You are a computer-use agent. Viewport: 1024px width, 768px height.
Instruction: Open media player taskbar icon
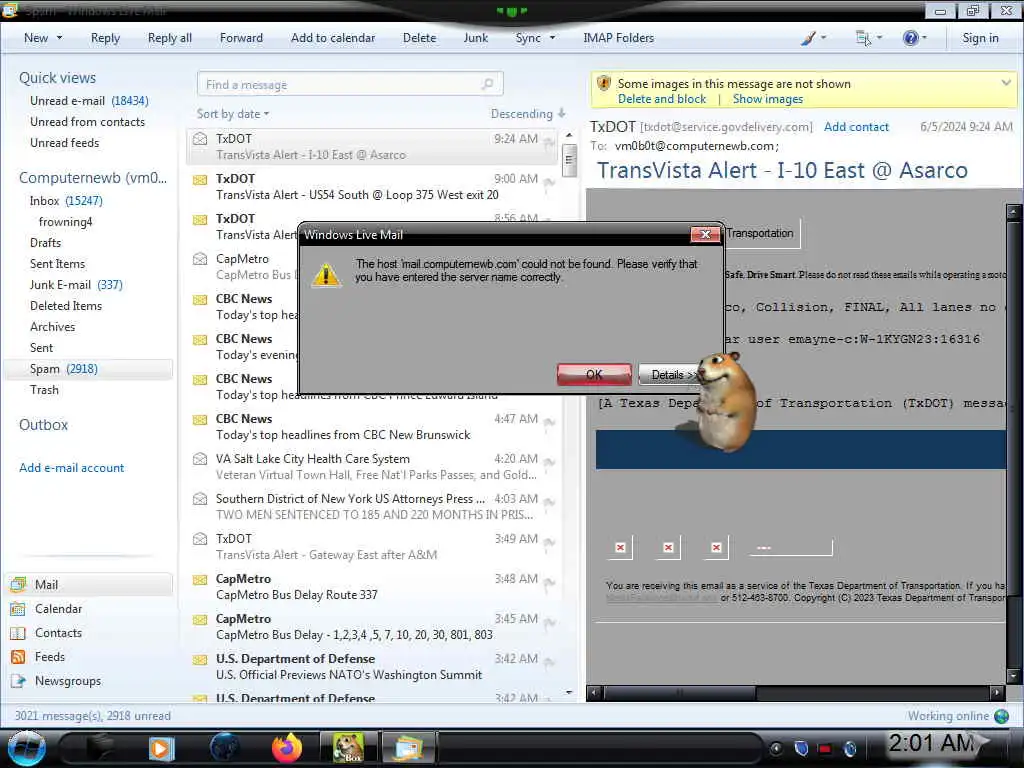coord(161,748)
